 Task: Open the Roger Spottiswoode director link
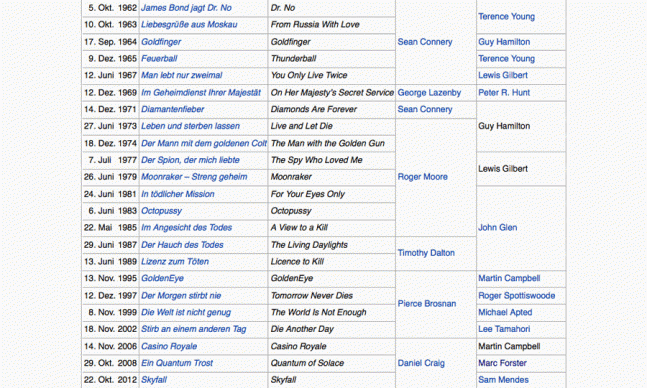517,296
